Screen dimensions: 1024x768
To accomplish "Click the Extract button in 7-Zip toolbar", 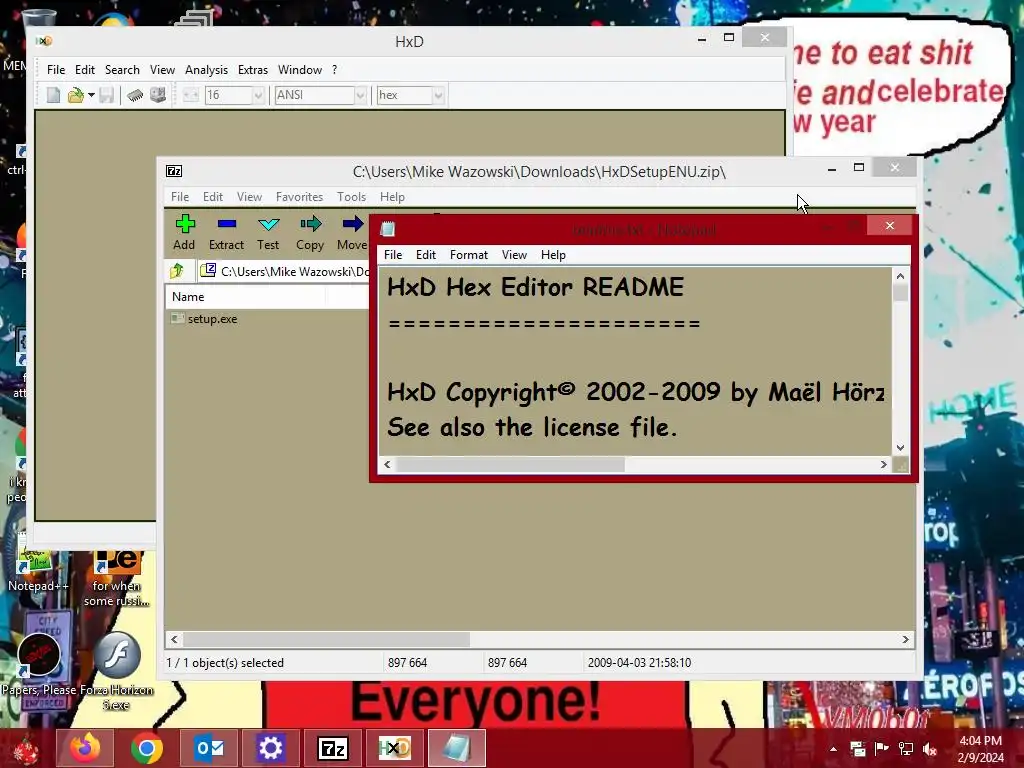I will tap(226, 232).
